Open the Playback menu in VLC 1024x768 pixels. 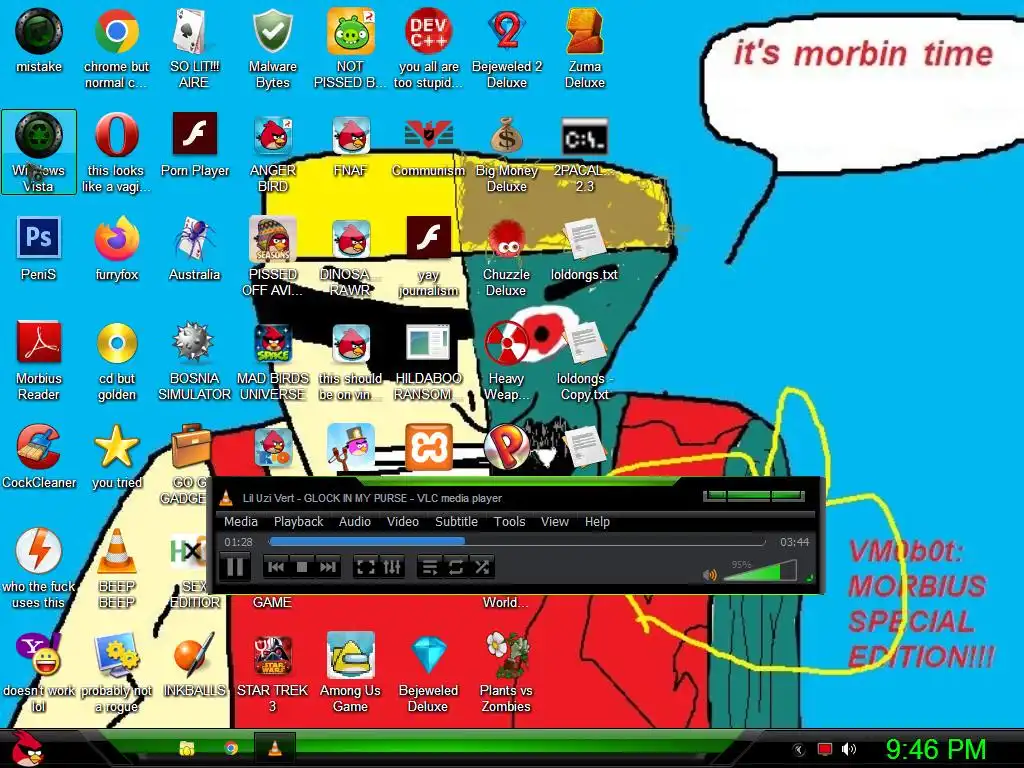(298, 521)
